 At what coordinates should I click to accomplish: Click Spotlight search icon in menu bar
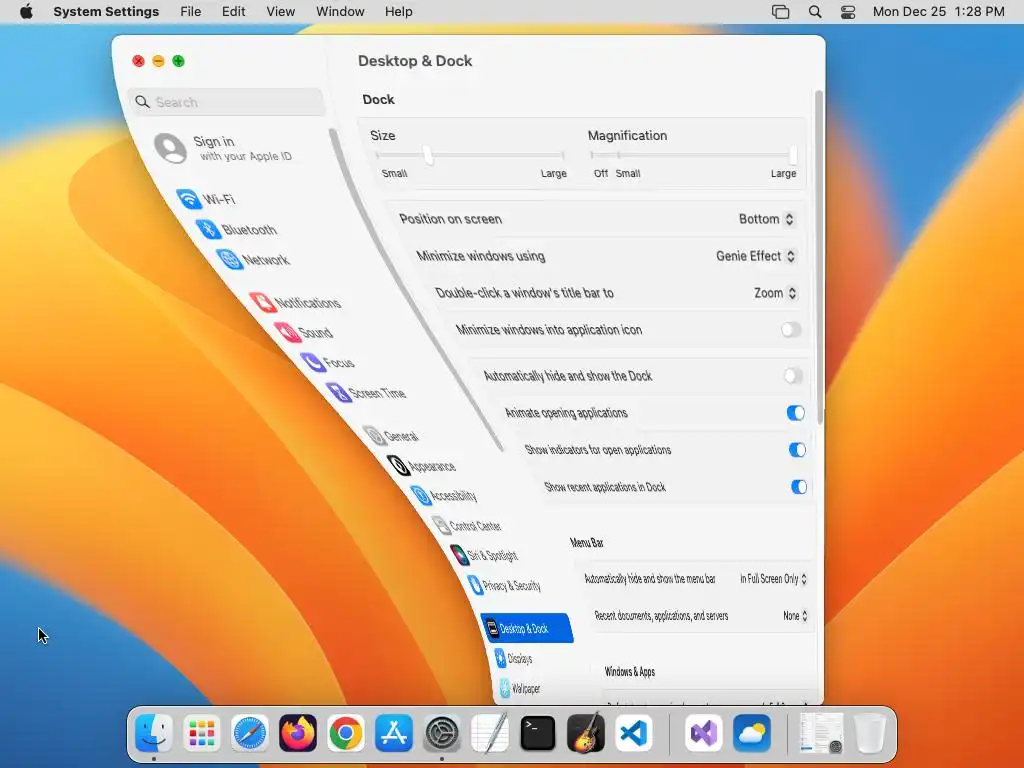[x=814, y=12]
